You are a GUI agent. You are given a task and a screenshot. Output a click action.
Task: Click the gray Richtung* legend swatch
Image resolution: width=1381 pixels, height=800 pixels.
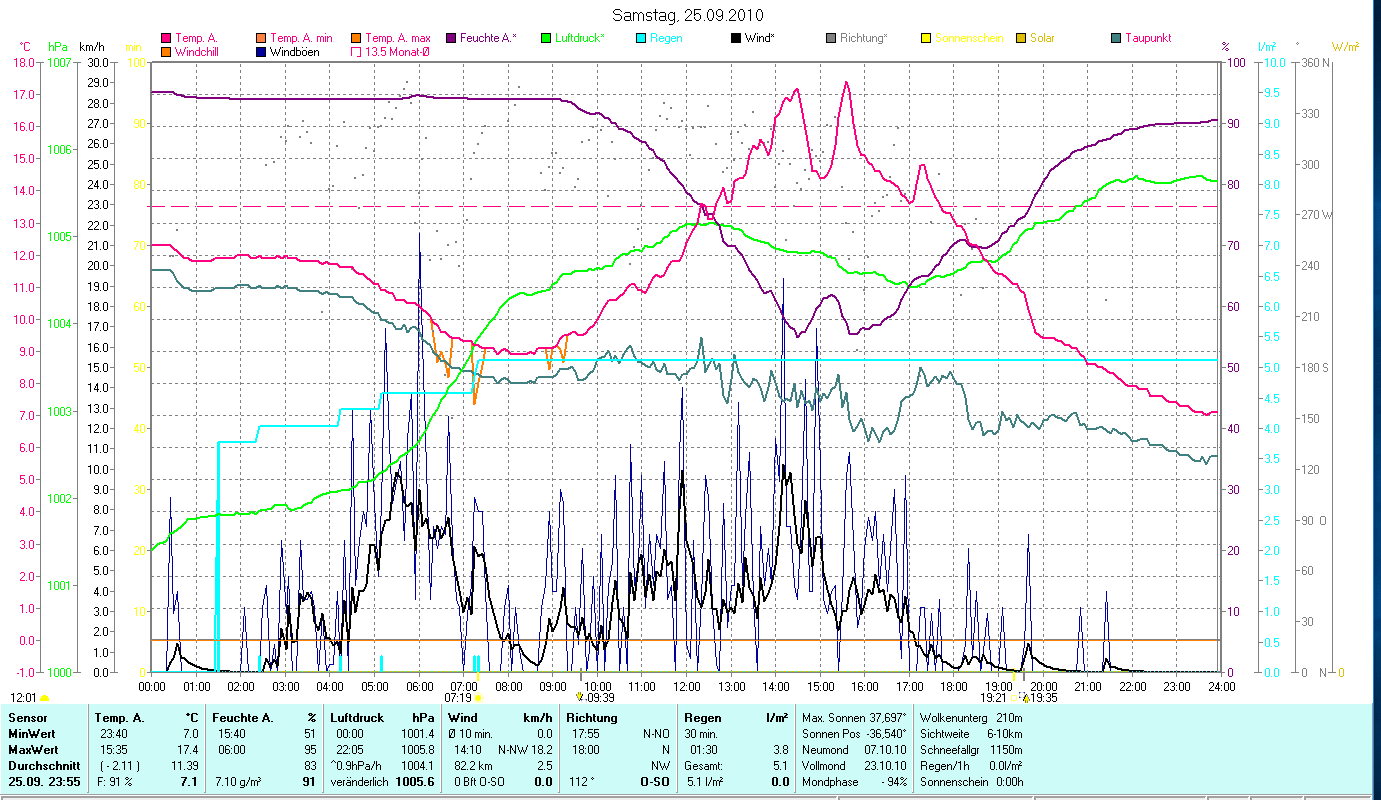(830, 38)
